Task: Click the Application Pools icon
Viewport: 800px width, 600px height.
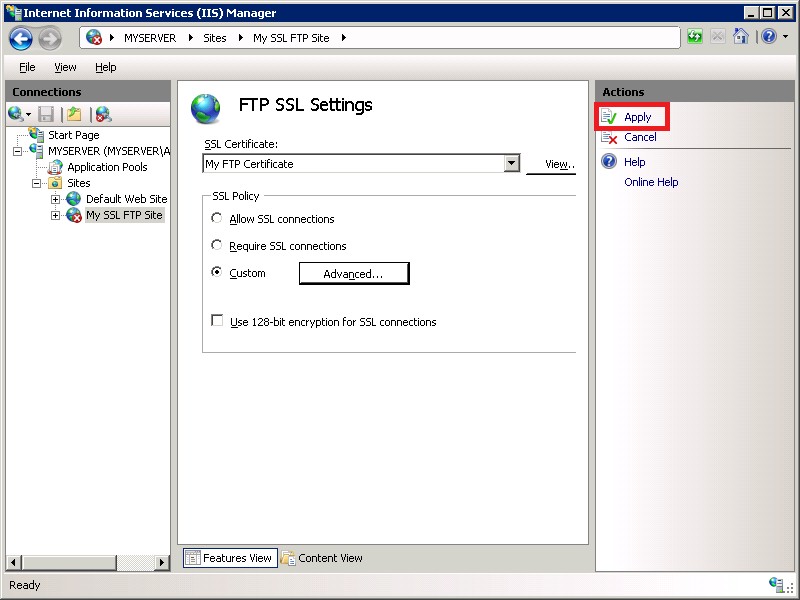Action: [55, 167]
